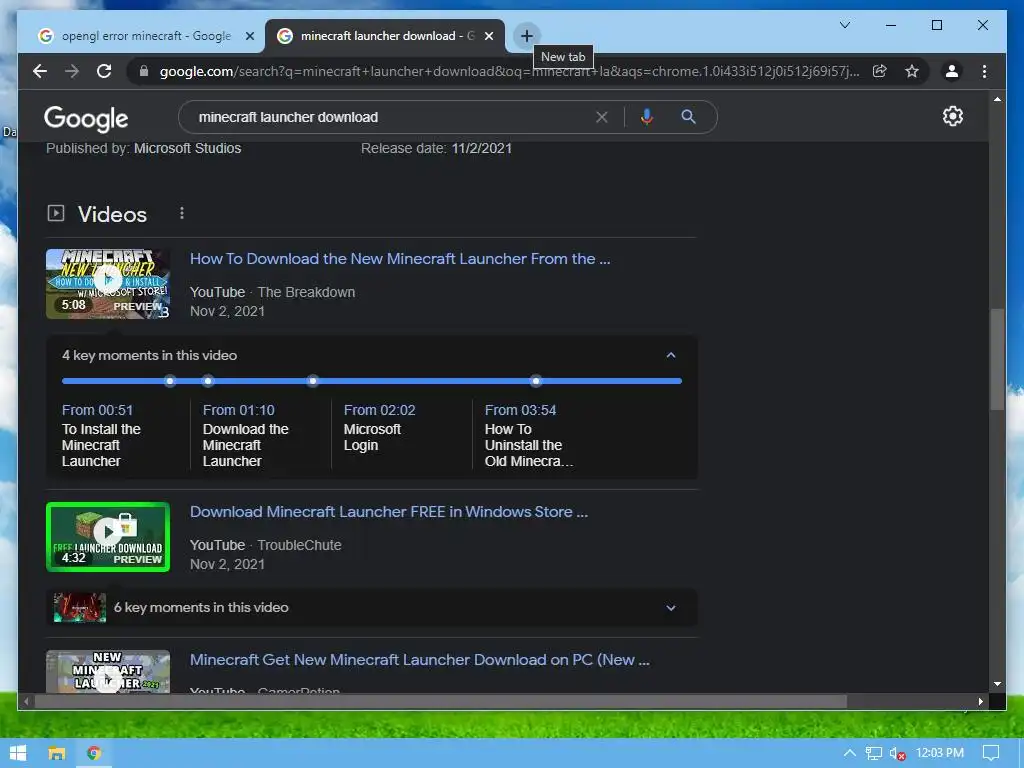Go to the Google homepage via the logo
The height and width of the screenshot is (768, 1024).
point(86,119)
